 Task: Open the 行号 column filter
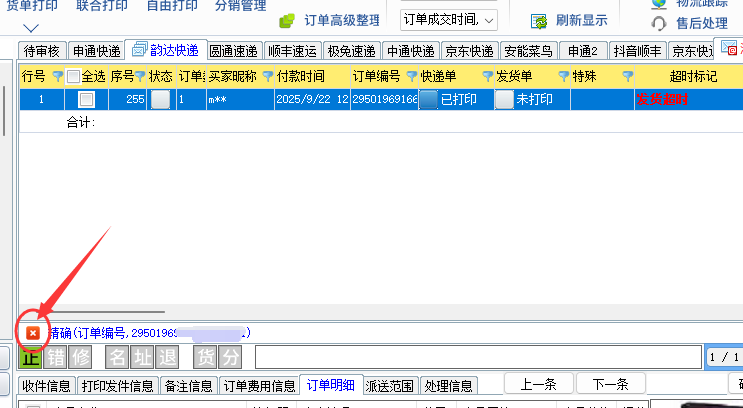pyautogui.click(x=57, y=76)
